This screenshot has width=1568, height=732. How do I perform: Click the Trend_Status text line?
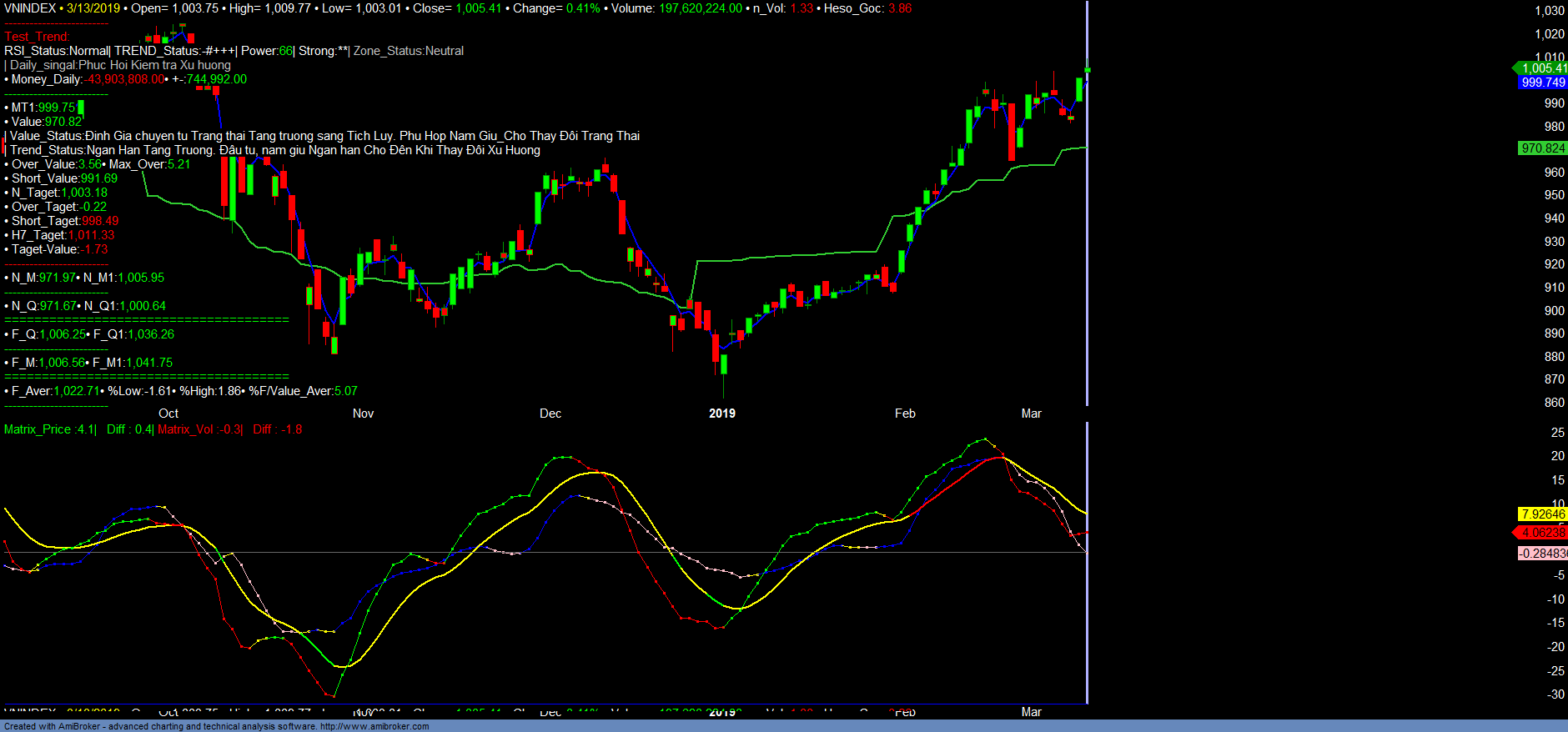pyautogui.click(x=275, y=150)
